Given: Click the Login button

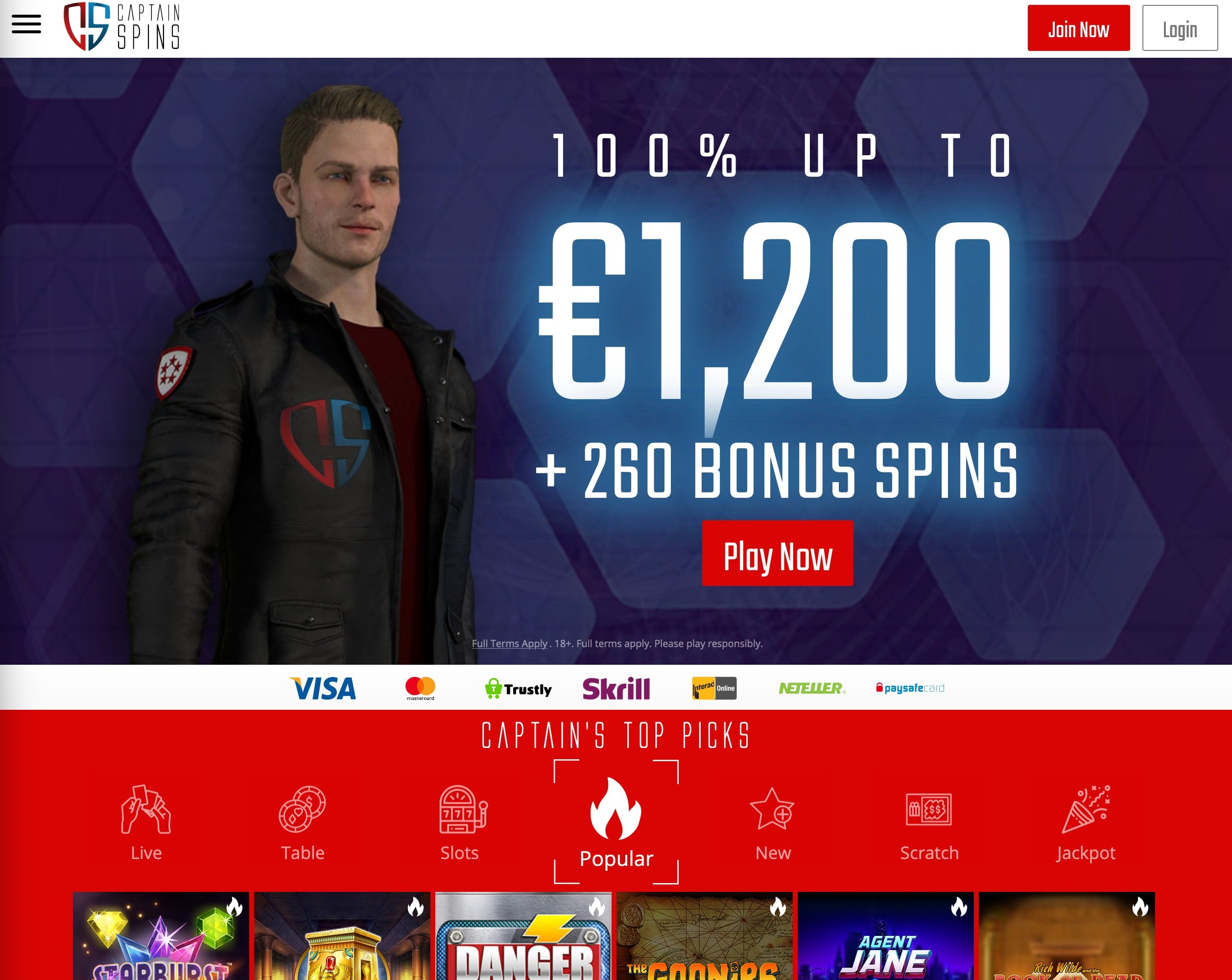Looking at the screenshot, I should pos(1180,28).
